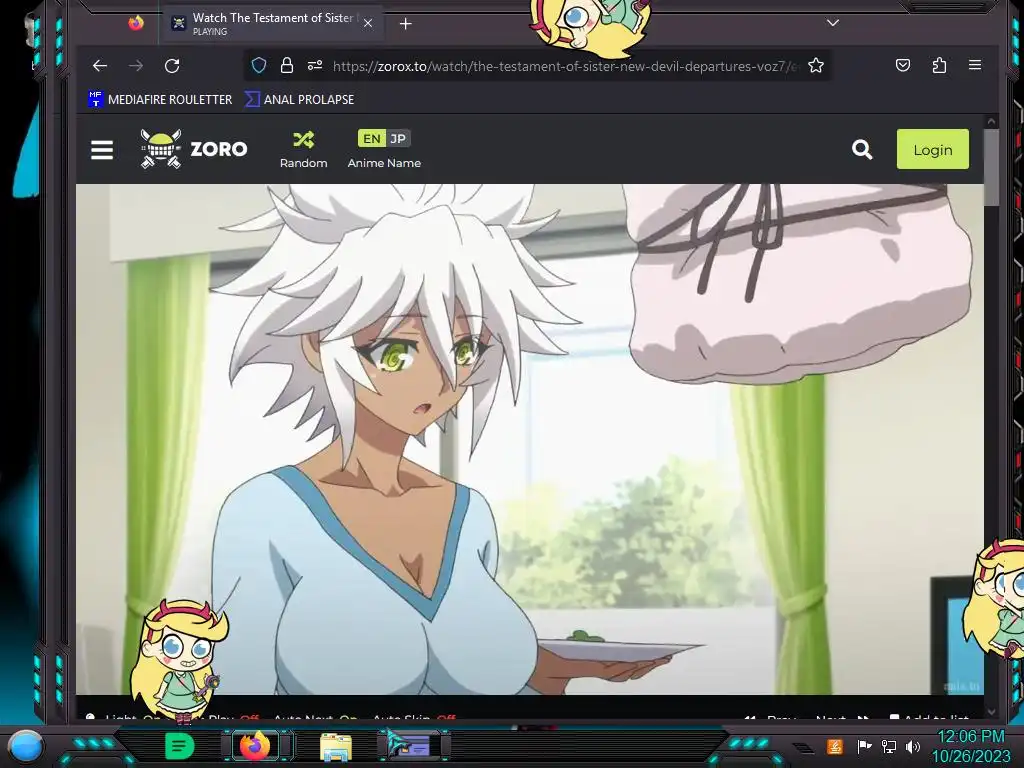1024x768 pixels.
Task: Open the clock showing 12:06 PM
Action: tap(971, 746)
